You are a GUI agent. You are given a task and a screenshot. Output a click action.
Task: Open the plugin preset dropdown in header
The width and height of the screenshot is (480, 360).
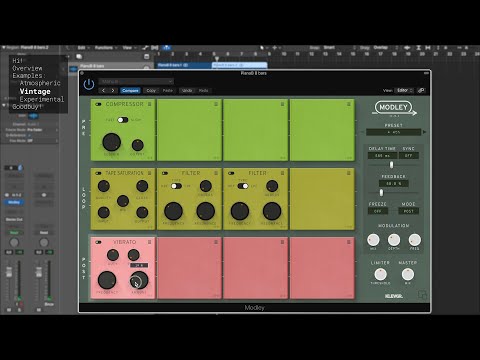136,81
